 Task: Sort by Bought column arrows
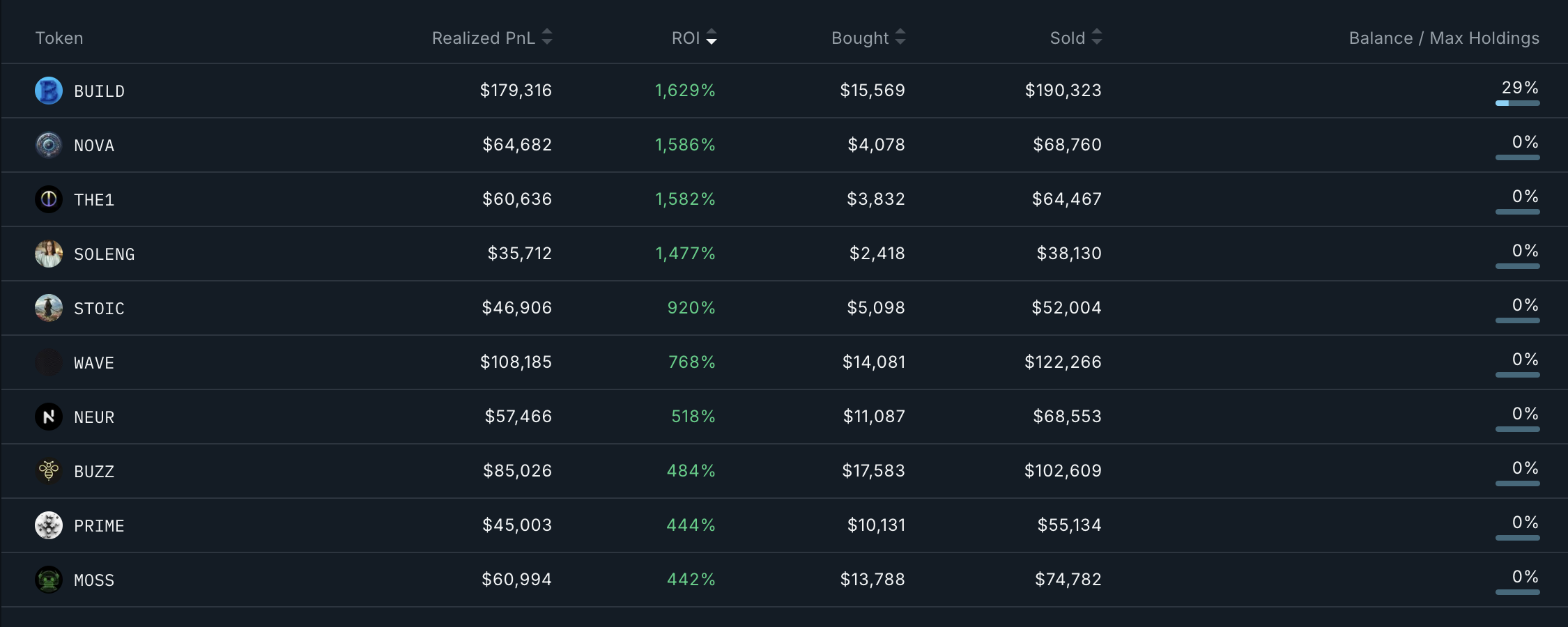tap(900, 38)
